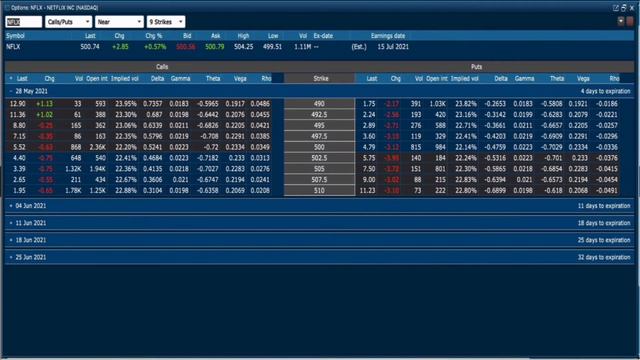The image size is (640, 360).
Task: Sort calls by Open int header
Action: (97, 78)
